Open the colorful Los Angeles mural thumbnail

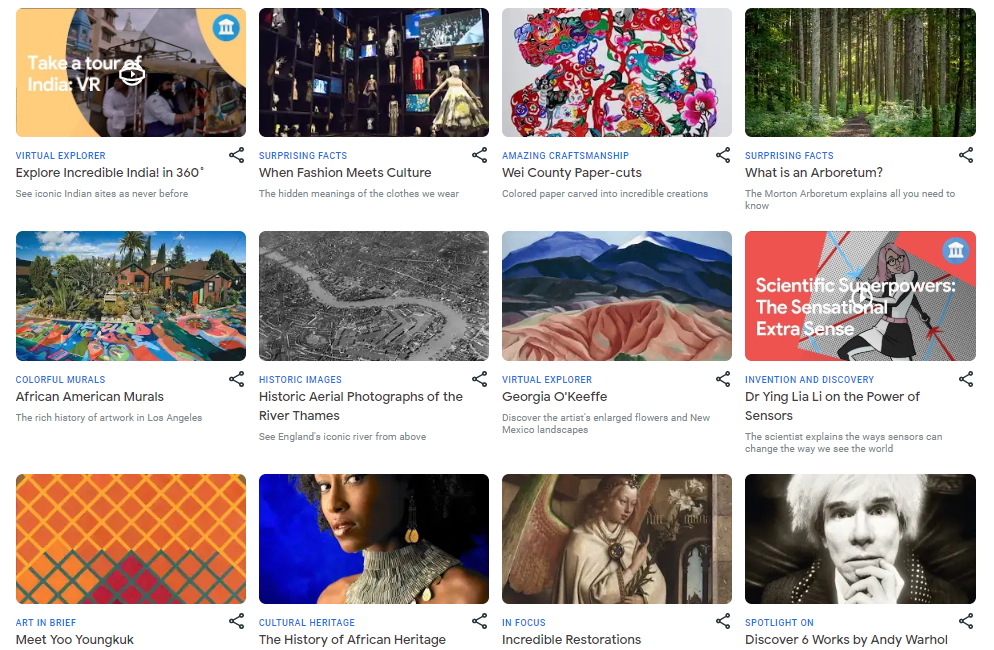tap(131, 296)
